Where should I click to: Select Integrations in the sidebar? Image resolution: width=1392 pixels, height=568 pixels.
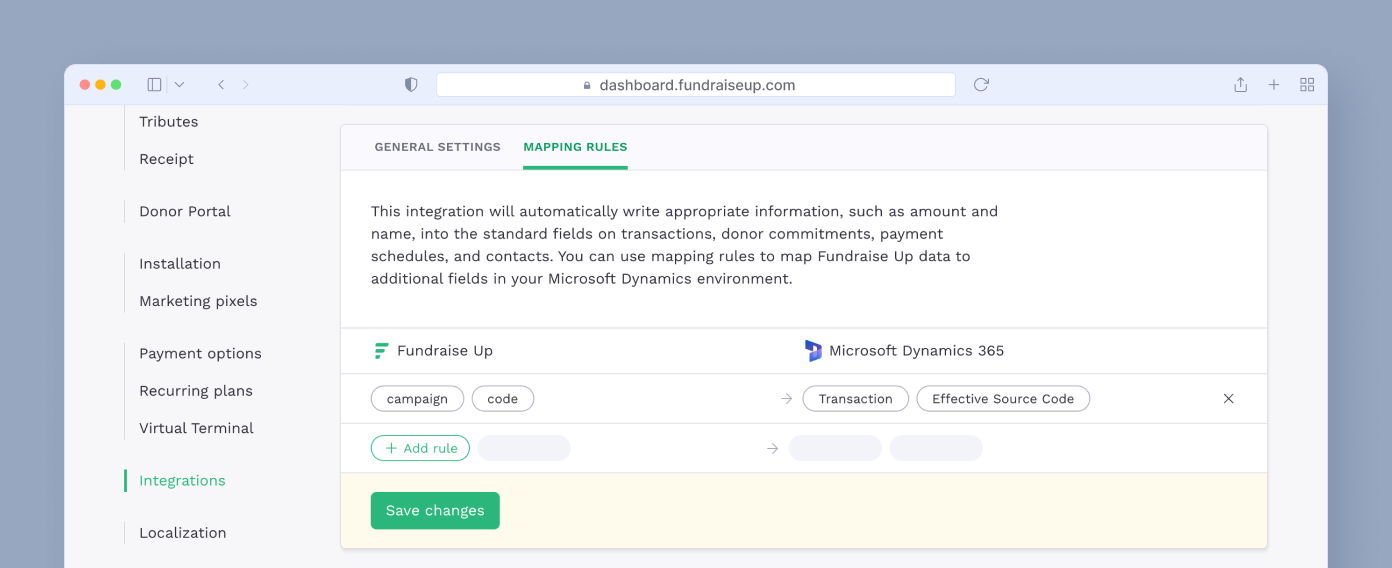182,481
